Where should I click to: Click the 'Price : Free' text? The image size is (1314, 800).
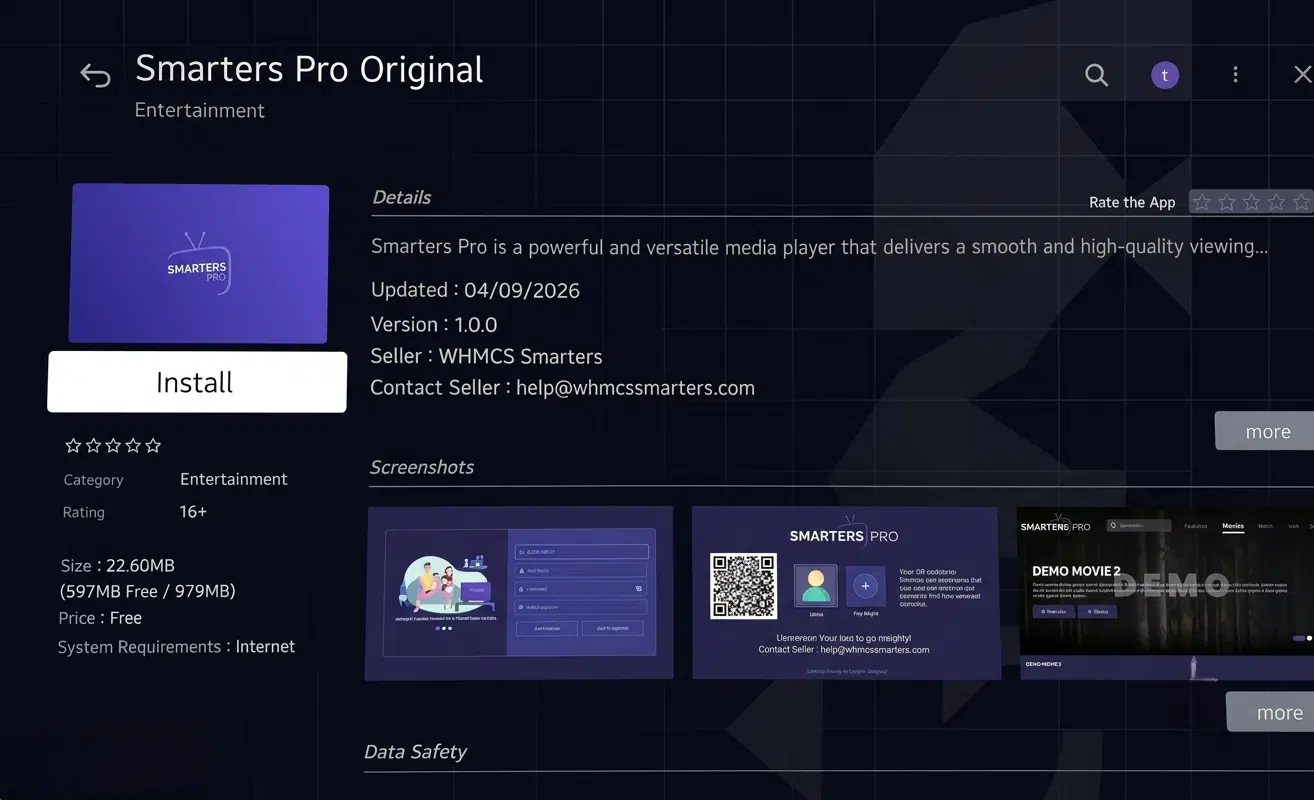tap(100, 618)
